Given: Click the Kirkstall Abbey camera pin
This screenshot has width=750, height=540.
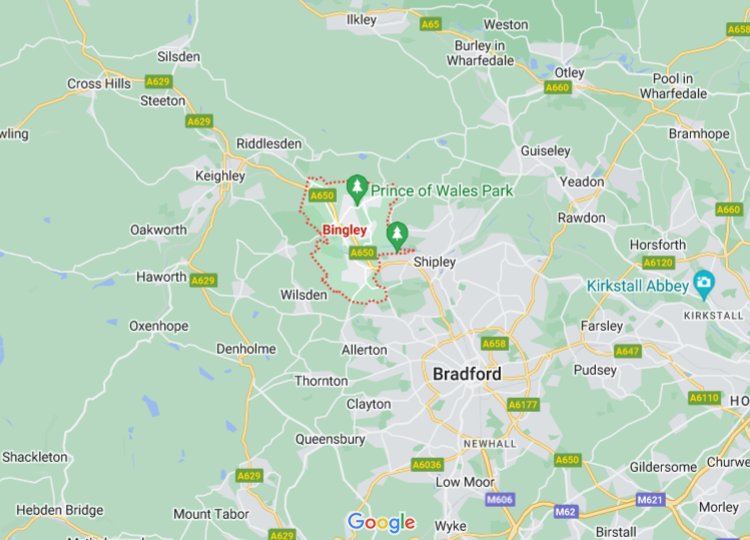Looking at the screenshot, I should pos(704,284).
